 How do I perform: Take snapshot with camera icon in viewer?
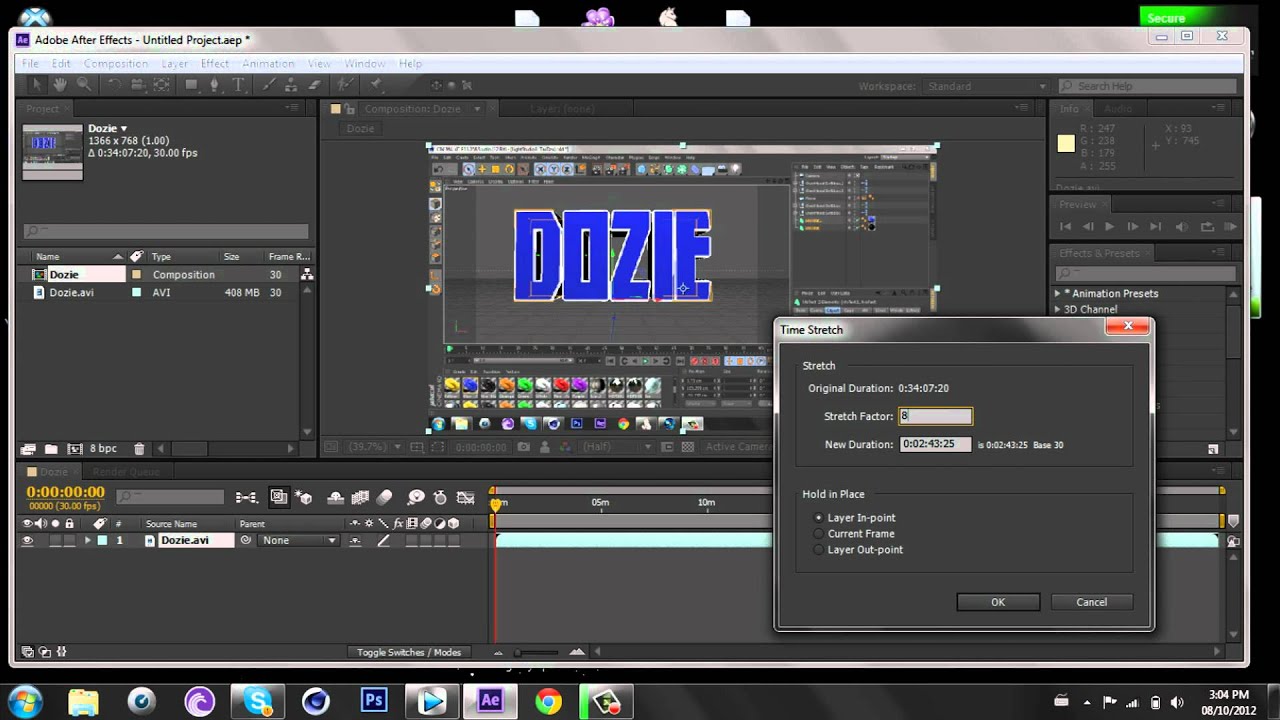tap(524, 447)
